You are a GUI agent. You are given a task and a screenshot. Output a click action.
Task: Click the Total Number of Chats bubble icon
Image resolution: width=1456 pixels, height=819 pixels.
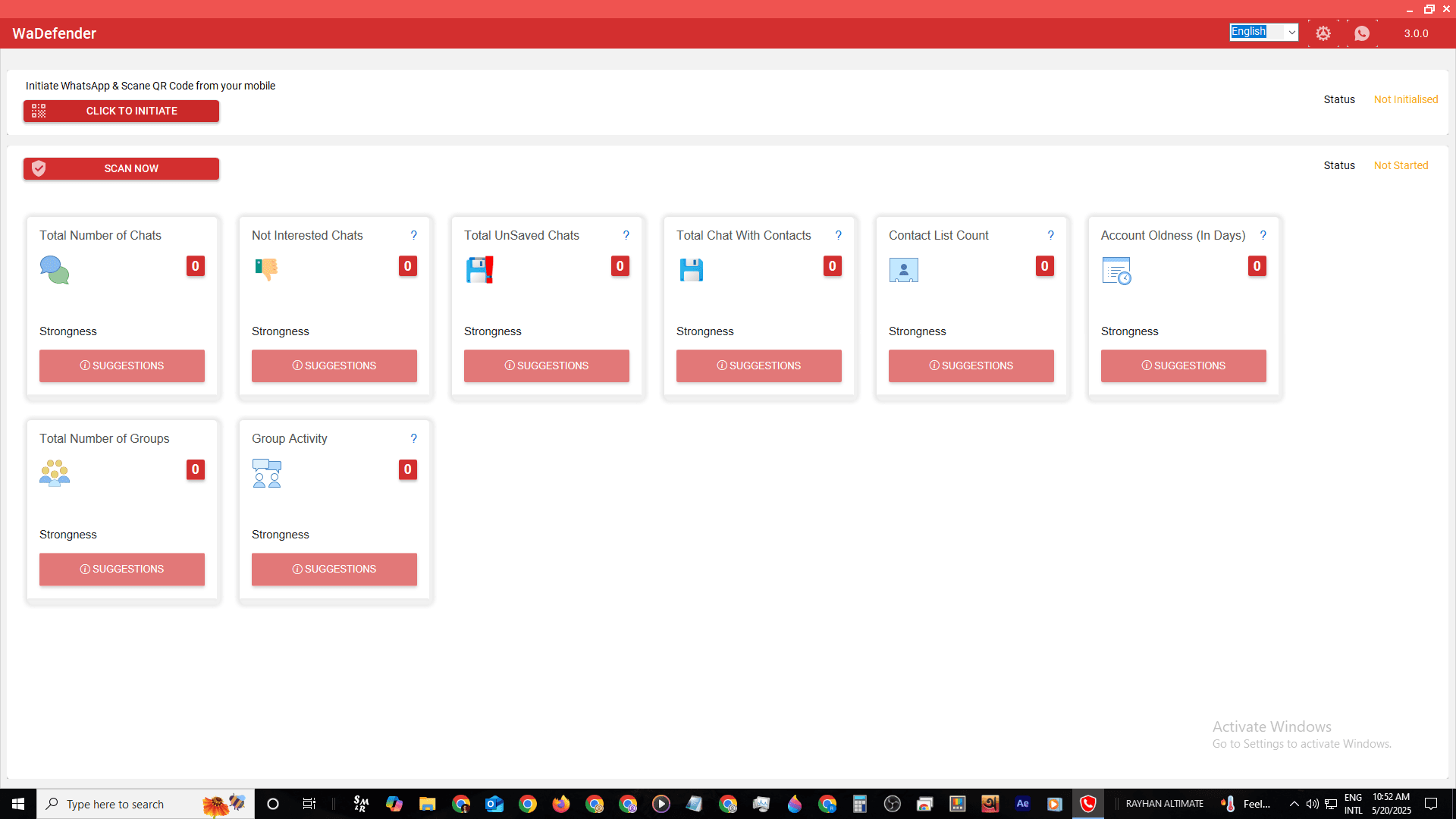point(55,270)
